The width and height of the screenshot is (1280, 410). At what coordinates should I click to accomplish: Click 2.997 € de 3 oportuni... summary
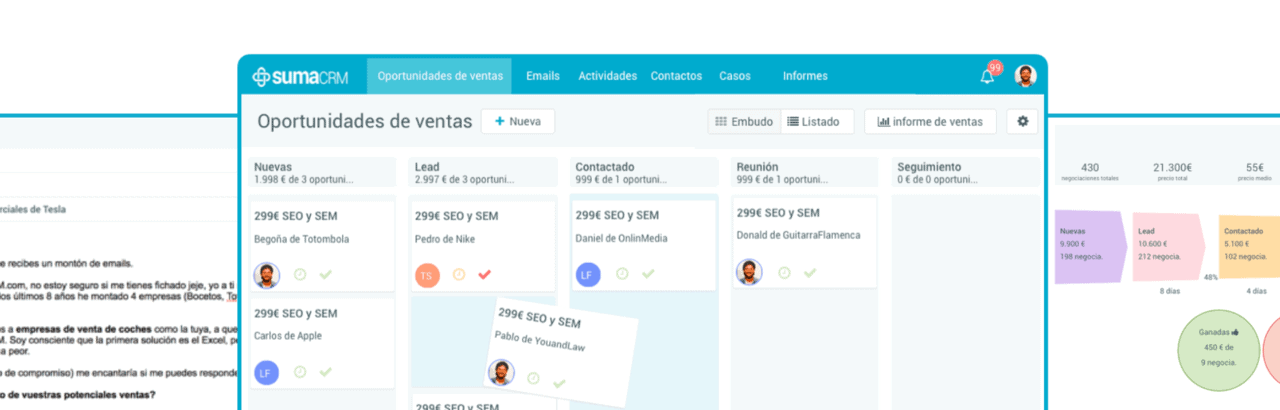coord(465,180)
